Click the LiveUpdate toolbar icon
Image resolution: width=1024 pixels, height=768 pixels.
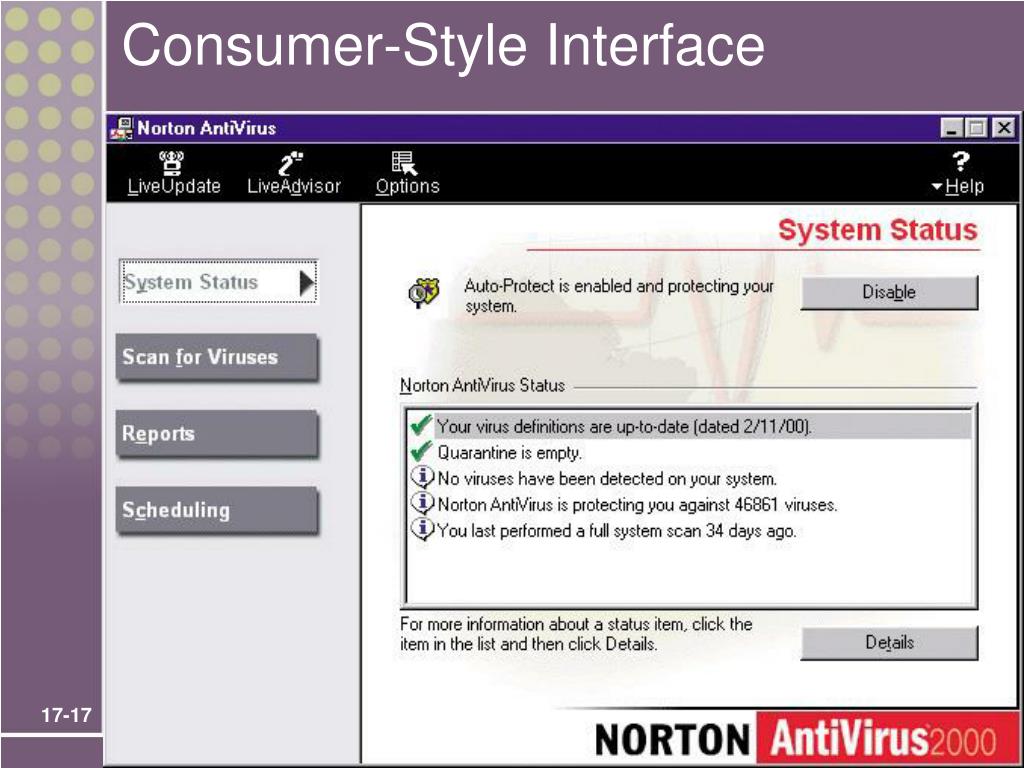click(172, 163)
